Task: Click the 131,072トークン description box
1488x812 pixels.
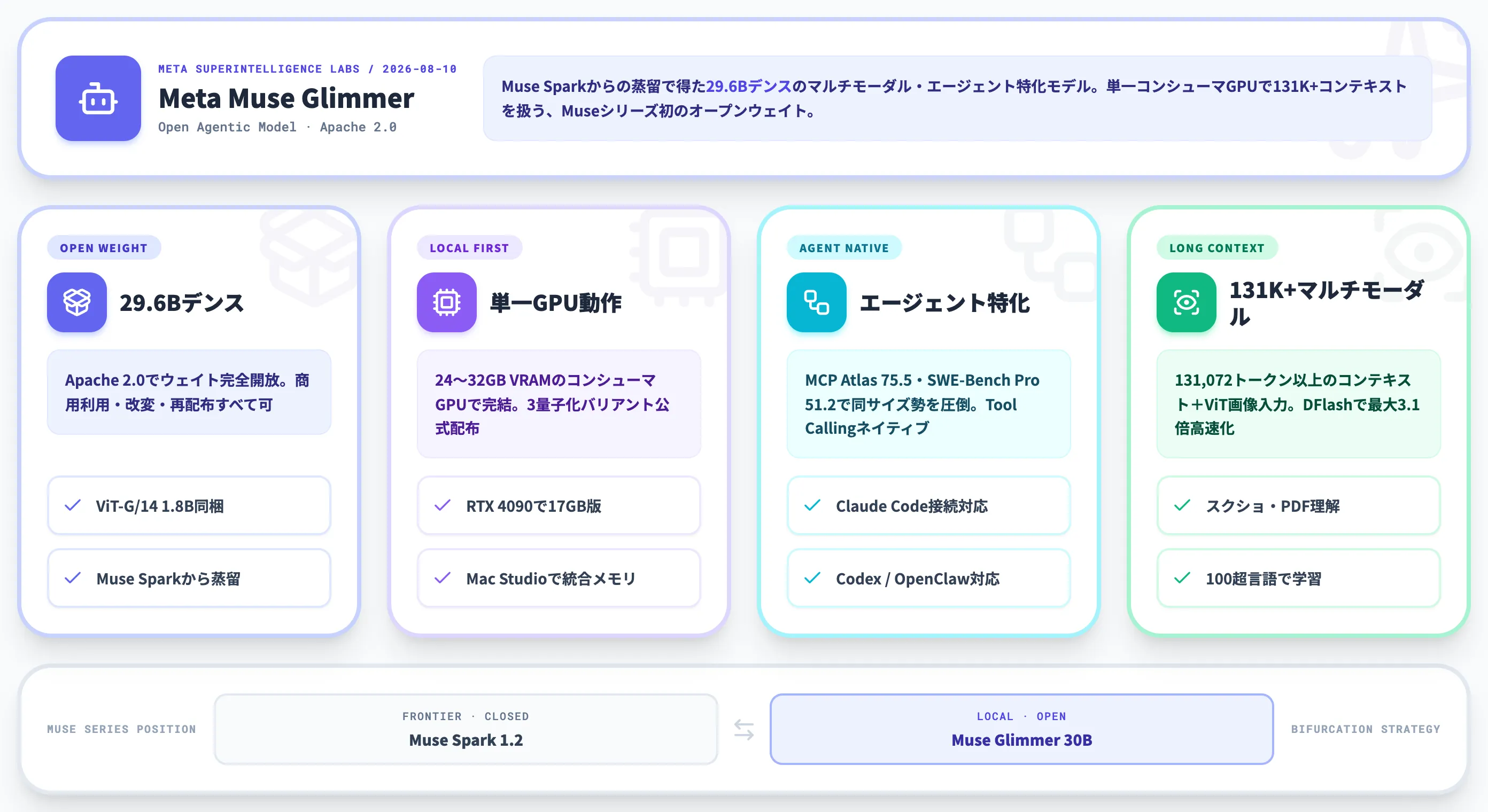Action: click(x=1298, y=404)
